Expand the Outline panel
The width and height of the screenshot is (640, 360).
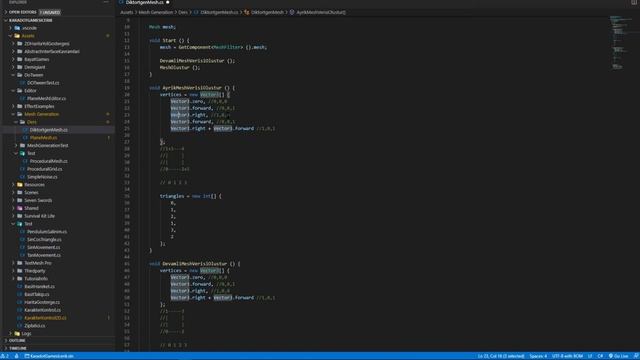click(17, 340)
